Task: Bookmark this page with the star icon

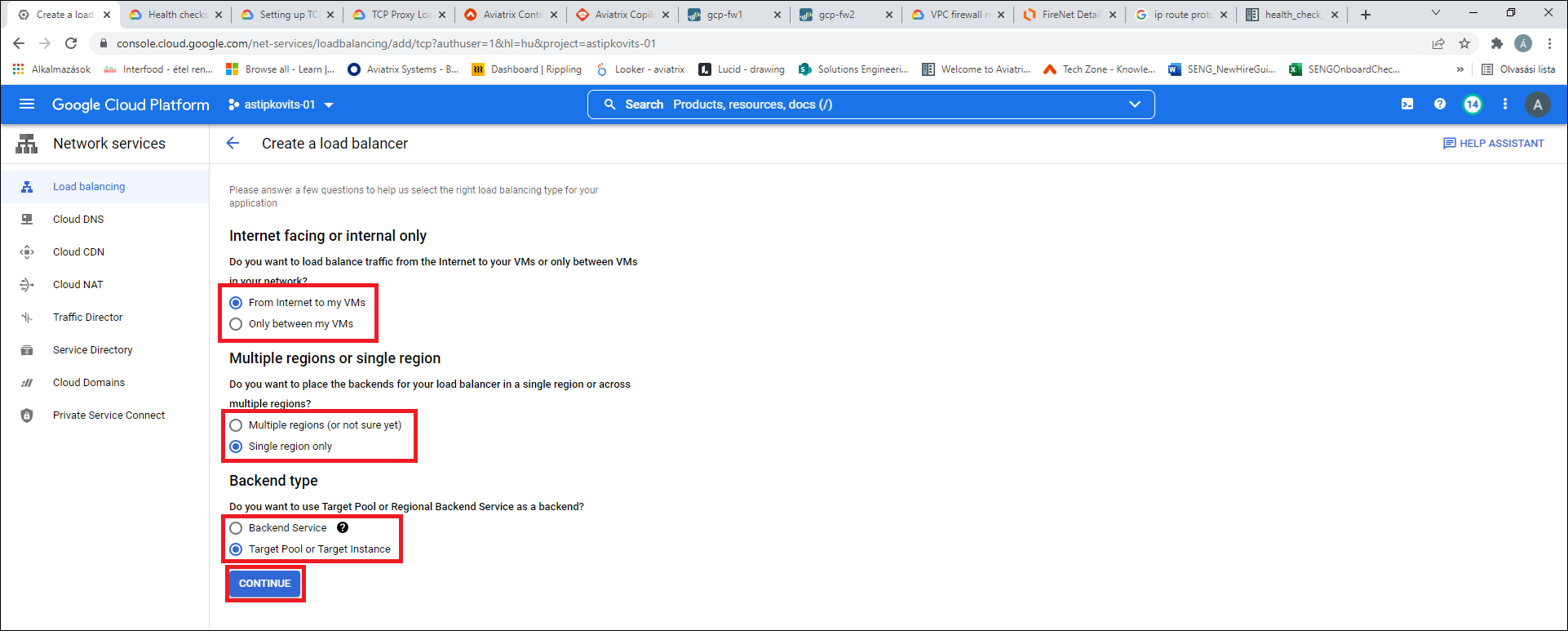Action: click(x=1464, y=43)
